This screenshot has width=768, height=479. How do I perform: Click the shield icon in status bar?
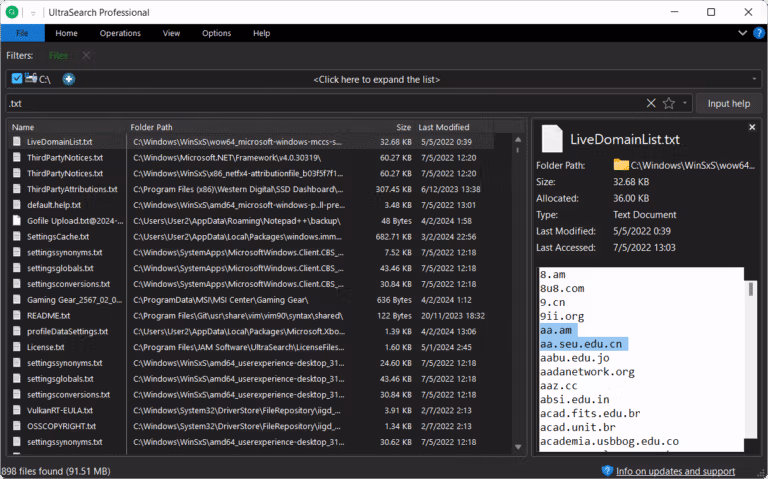607,471
